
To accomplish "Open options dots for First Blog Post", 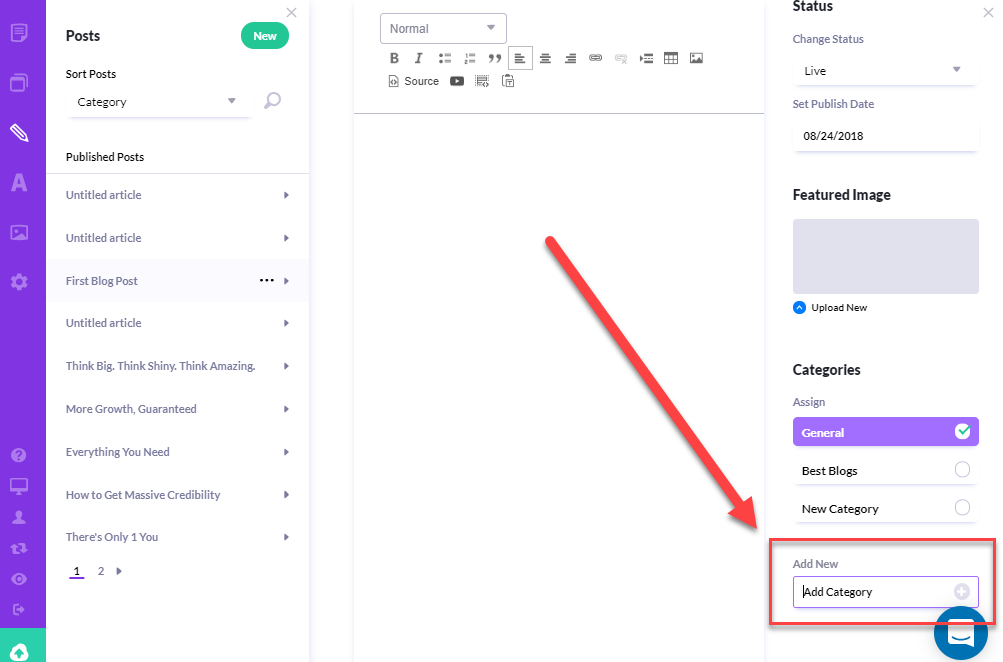I will point(267,281).
